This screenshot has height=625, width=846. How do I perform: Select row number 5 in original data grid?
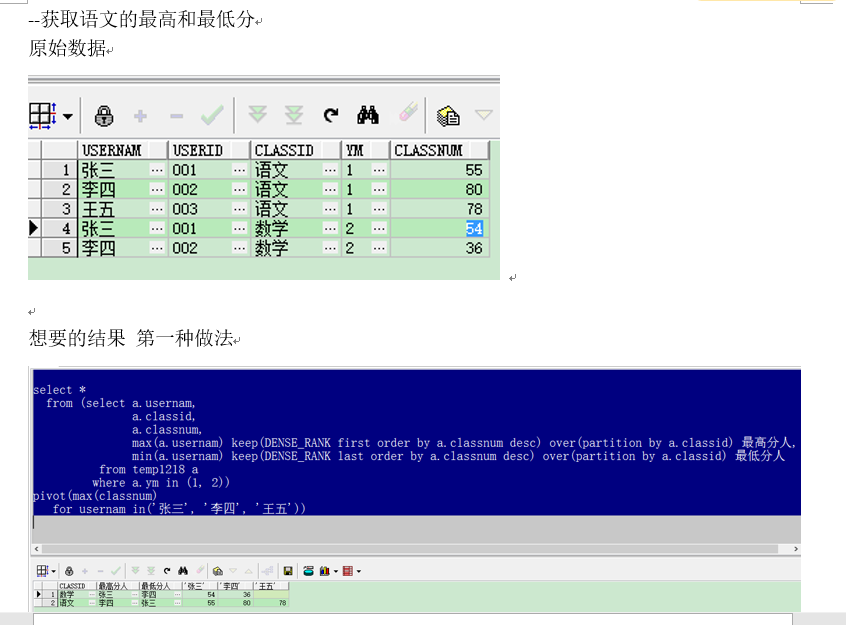click(x=59, y=248)
